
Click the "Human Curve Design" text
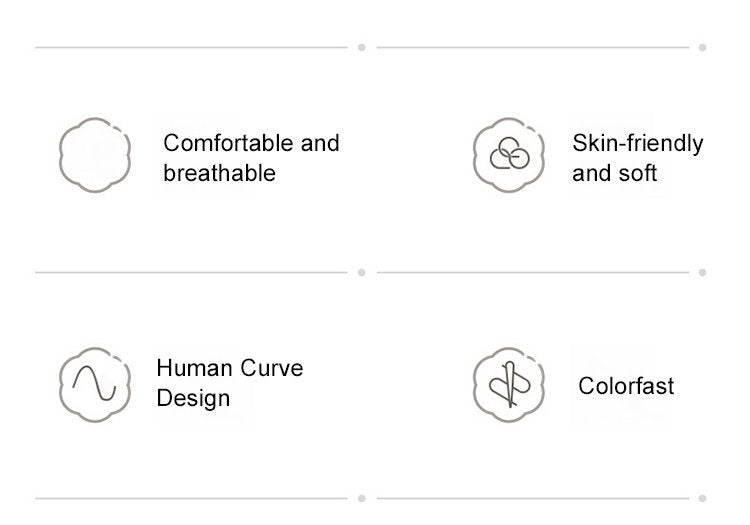tap(229, 383)
